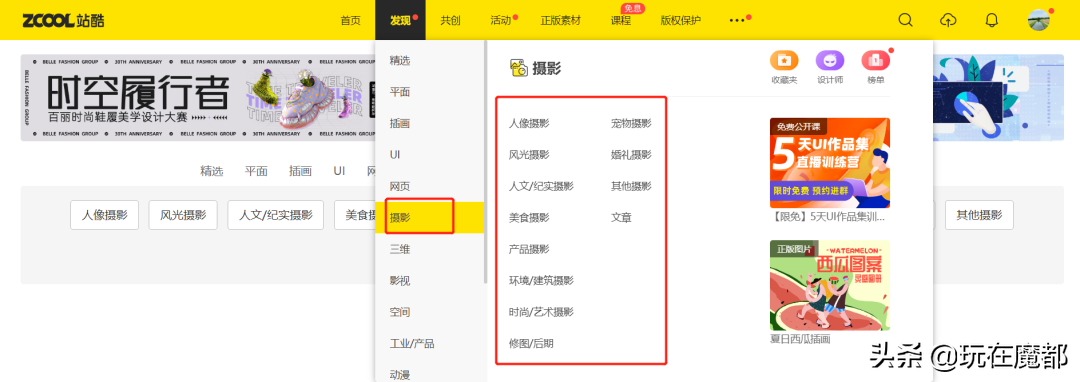Select UI in the dropdown sidebar

395,155
